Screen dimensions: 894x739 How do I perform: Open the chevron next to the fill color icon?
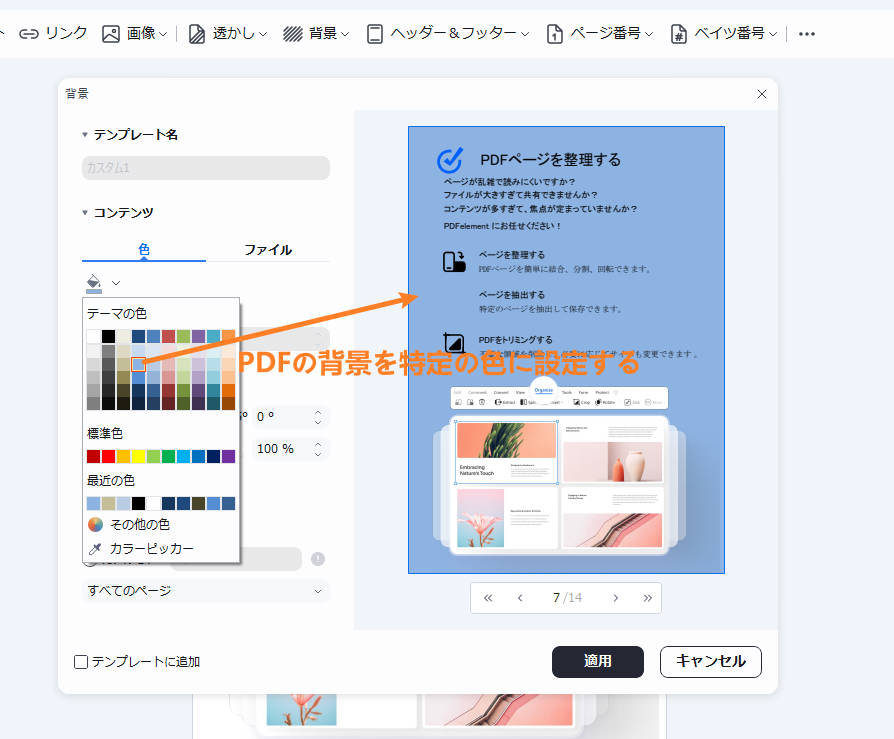coord(115,283)
